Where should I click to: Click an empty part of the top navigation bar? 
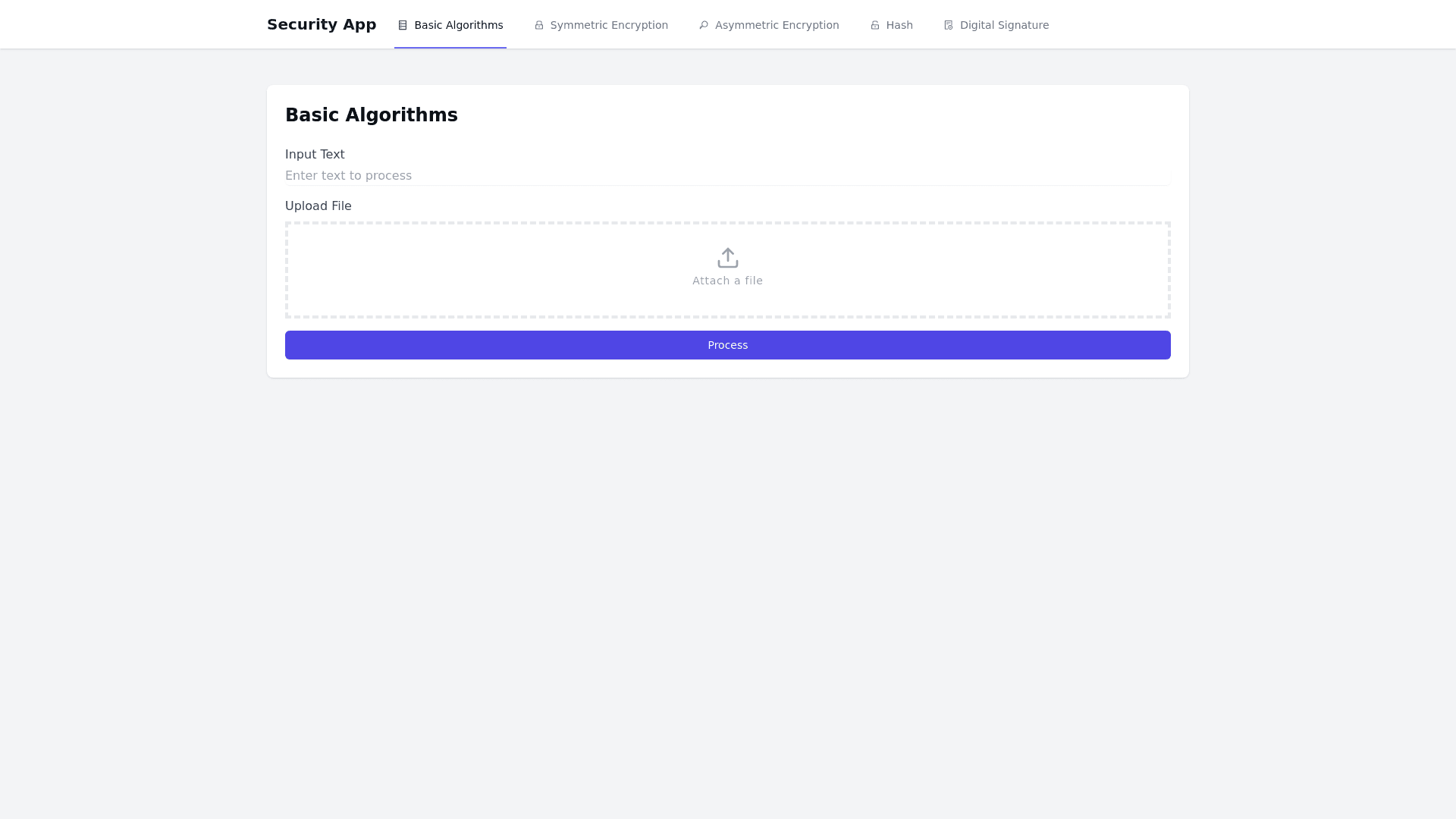[x=1251, y=24]
